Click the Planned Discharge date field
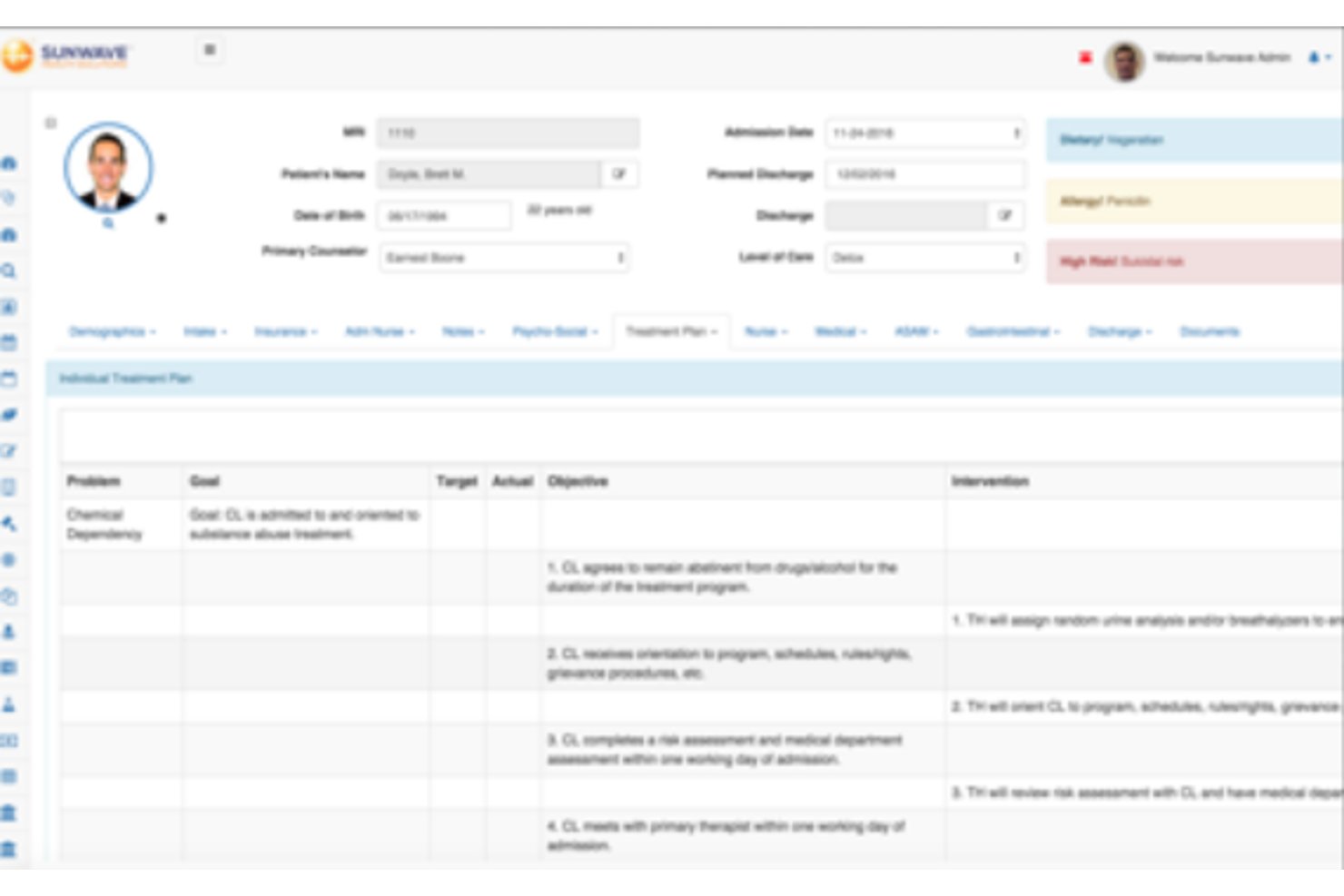 pos(925,173)
